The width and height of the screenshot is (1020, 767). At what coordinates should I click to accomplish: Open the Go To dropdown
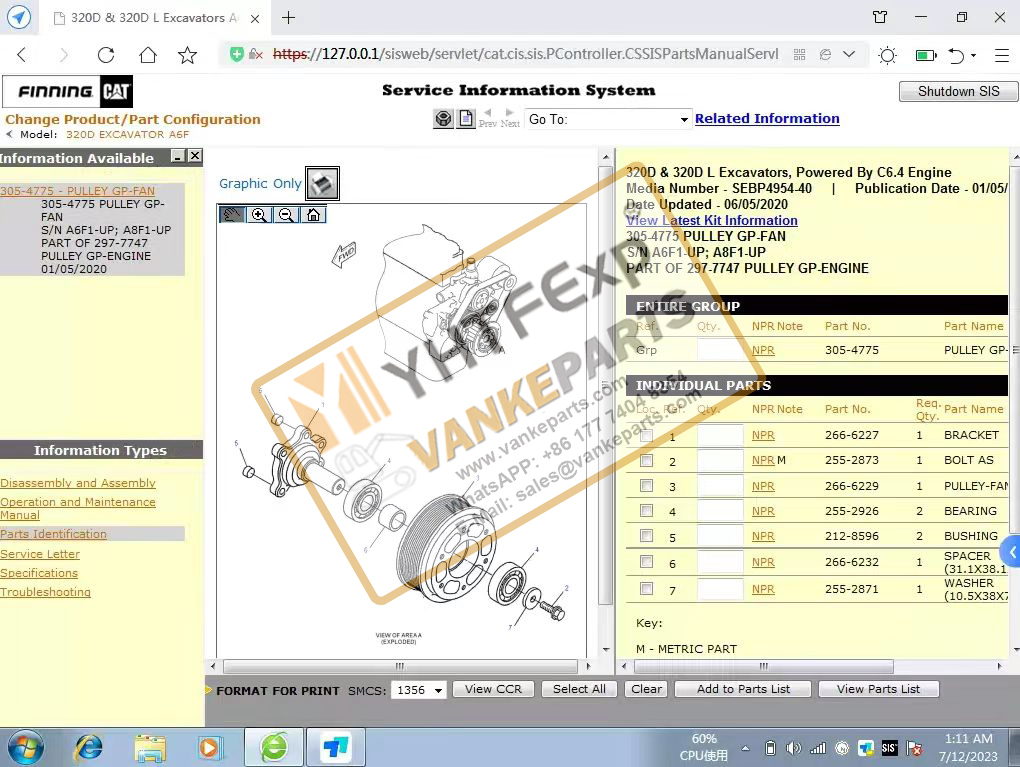pyautogui.click(x=608, y=119)
